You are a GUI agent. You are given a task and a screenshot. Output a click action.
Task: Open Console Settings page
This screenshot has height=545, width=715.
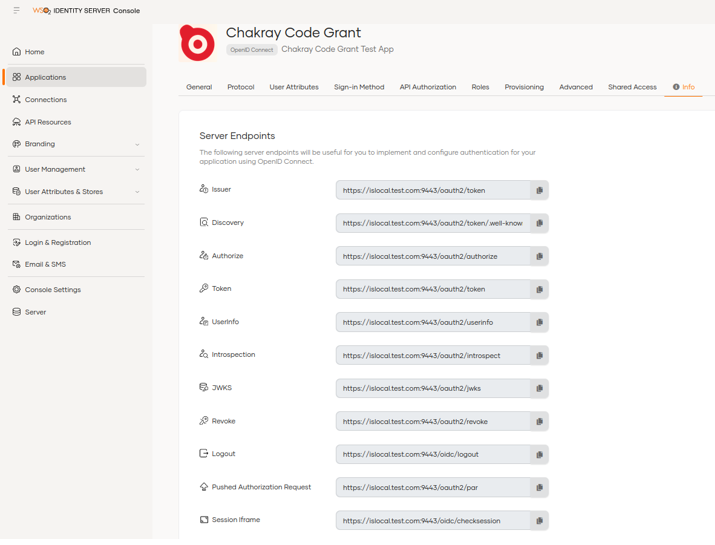[52, 290]
